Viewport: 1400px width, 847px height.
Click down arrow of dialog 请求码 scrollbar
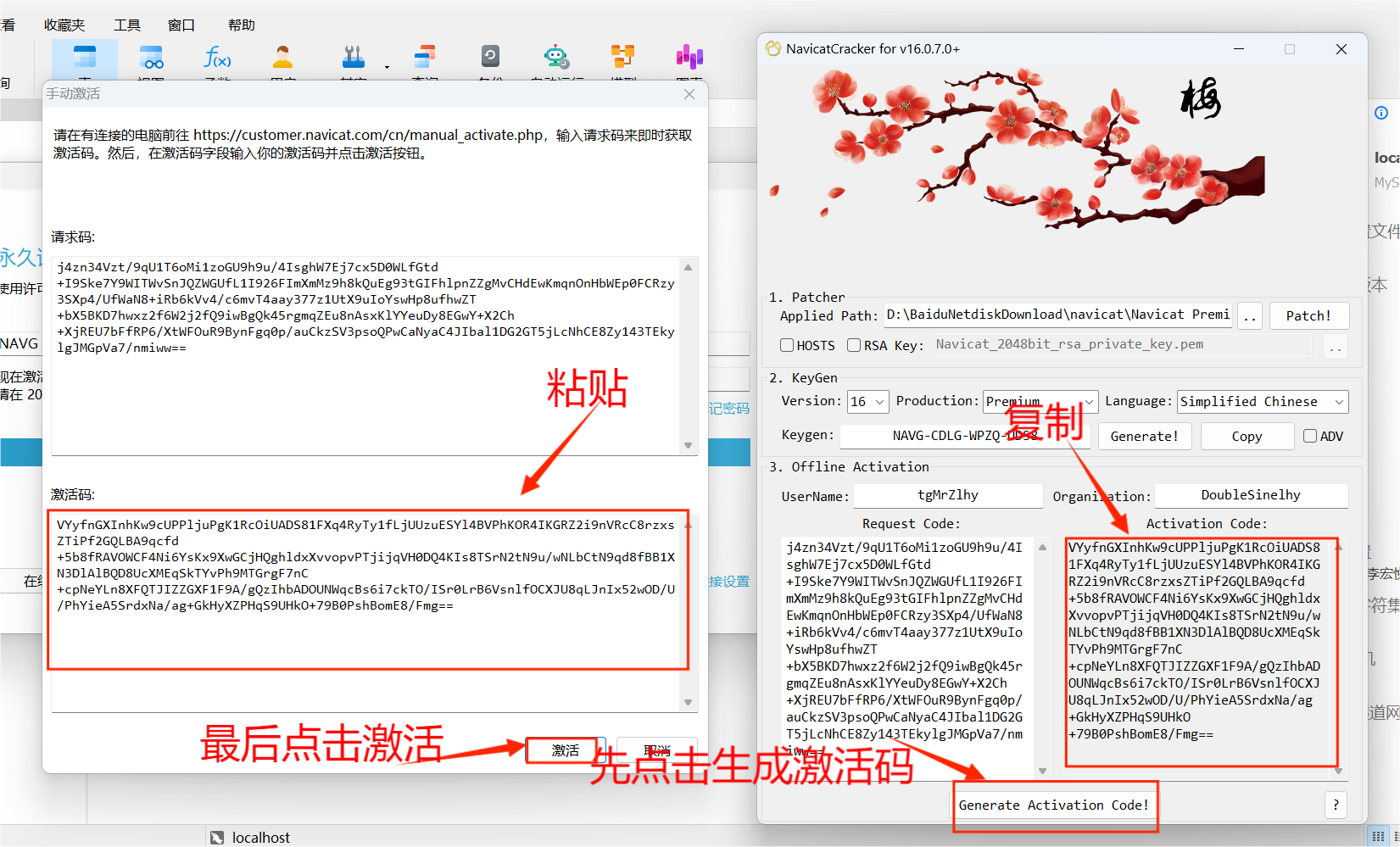(689, 445)
